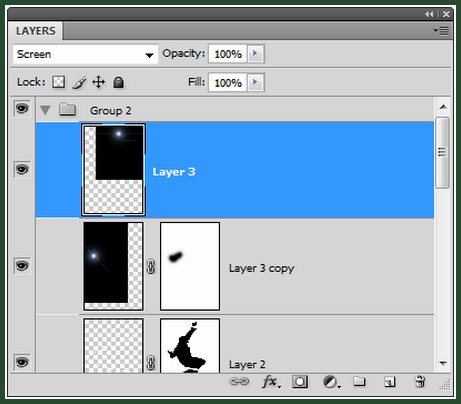461x404 pixels.
Task: Click the Link layers icon
Action: (x=239, y=381)
